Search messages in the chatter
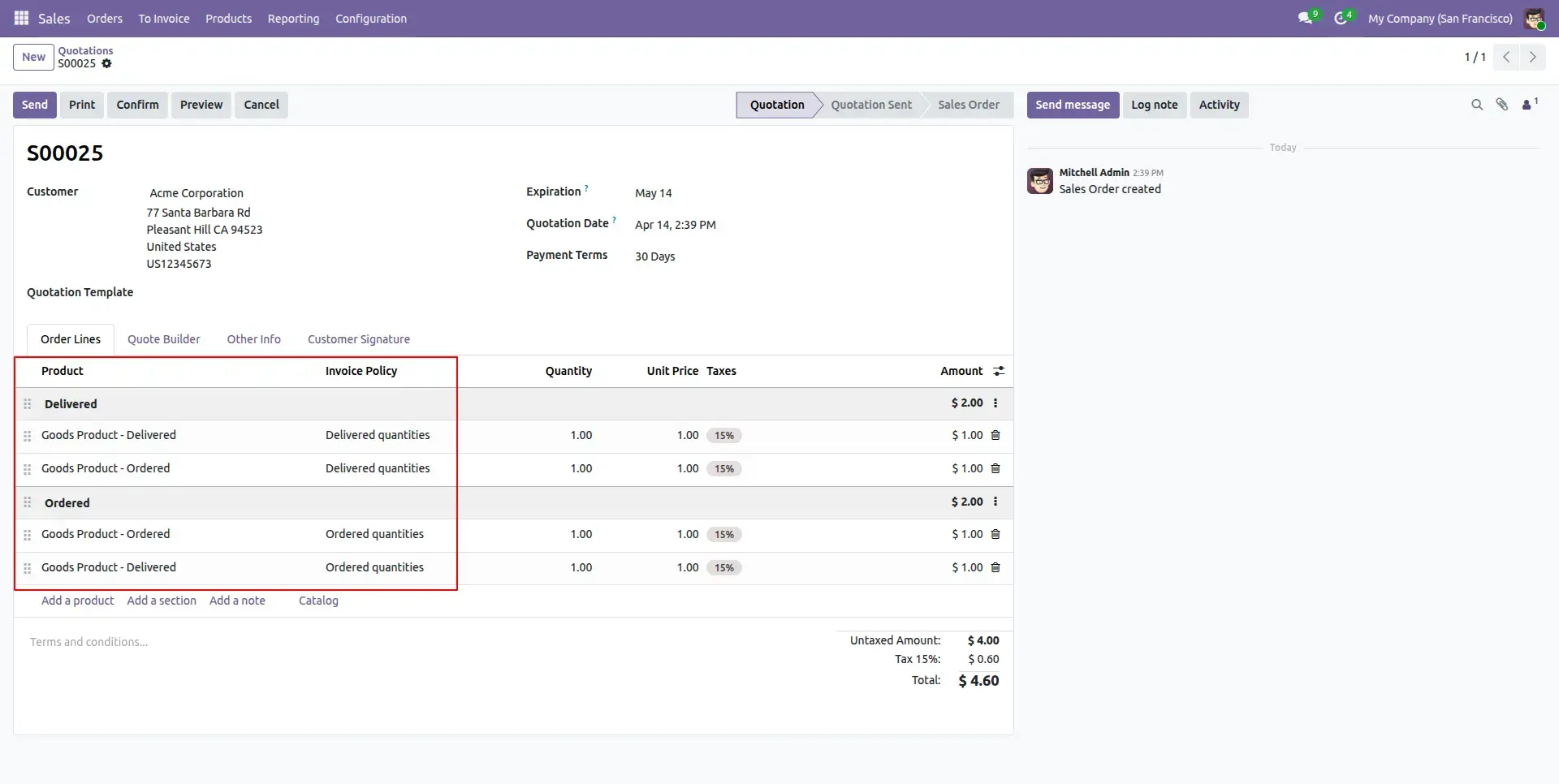Image resolution: width=1559 pixels, height=784 pixels. [x=1477, y=105]
